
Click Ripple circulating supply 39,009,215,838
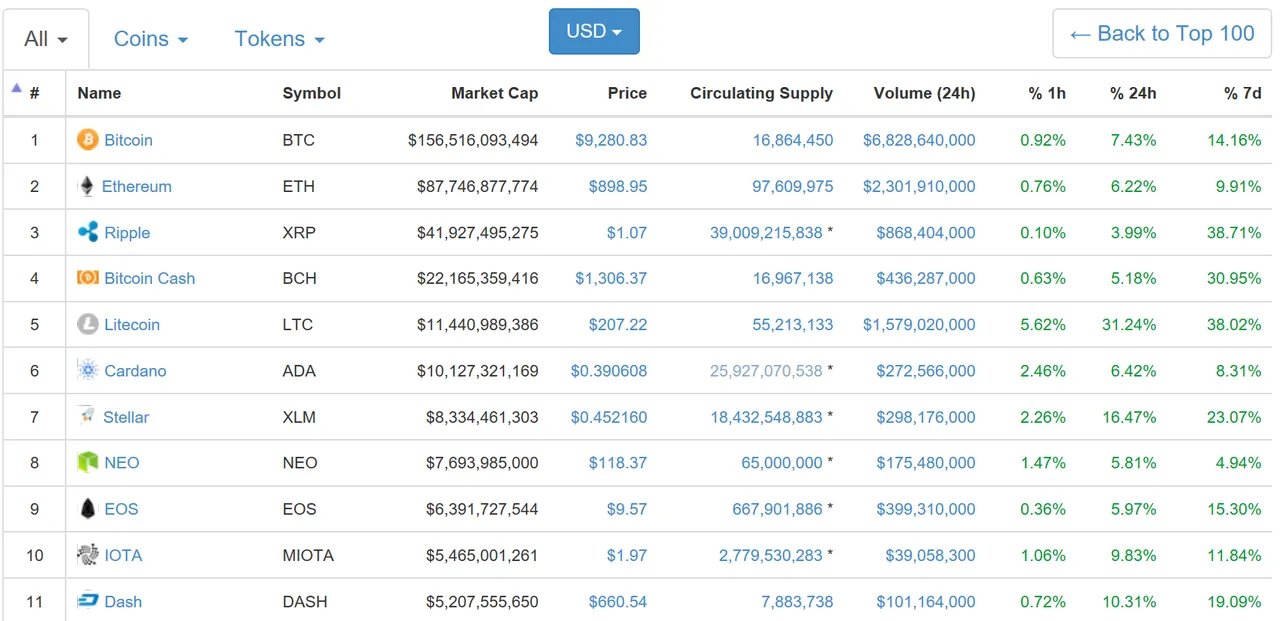(x=766, y=233)
